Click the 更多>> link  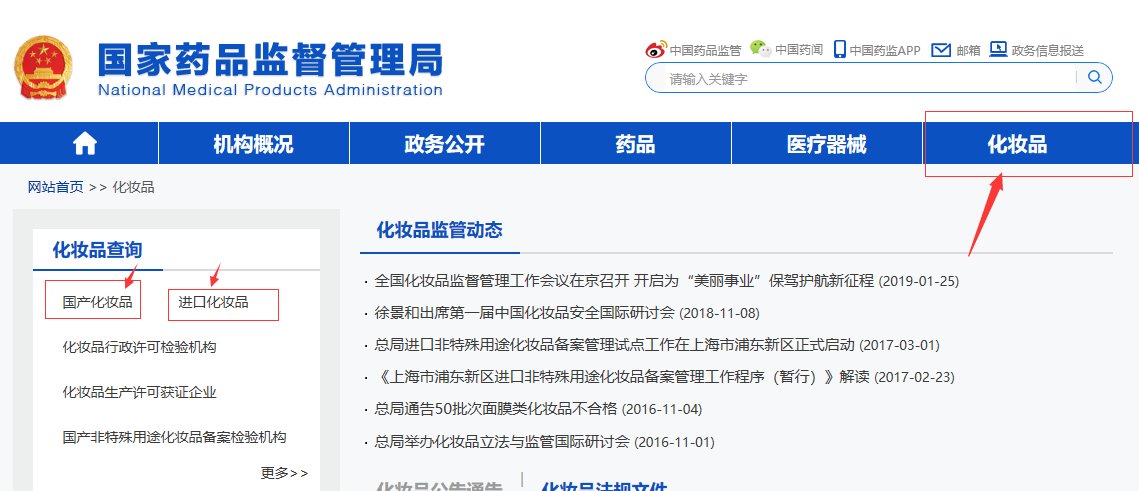(285, 473)
